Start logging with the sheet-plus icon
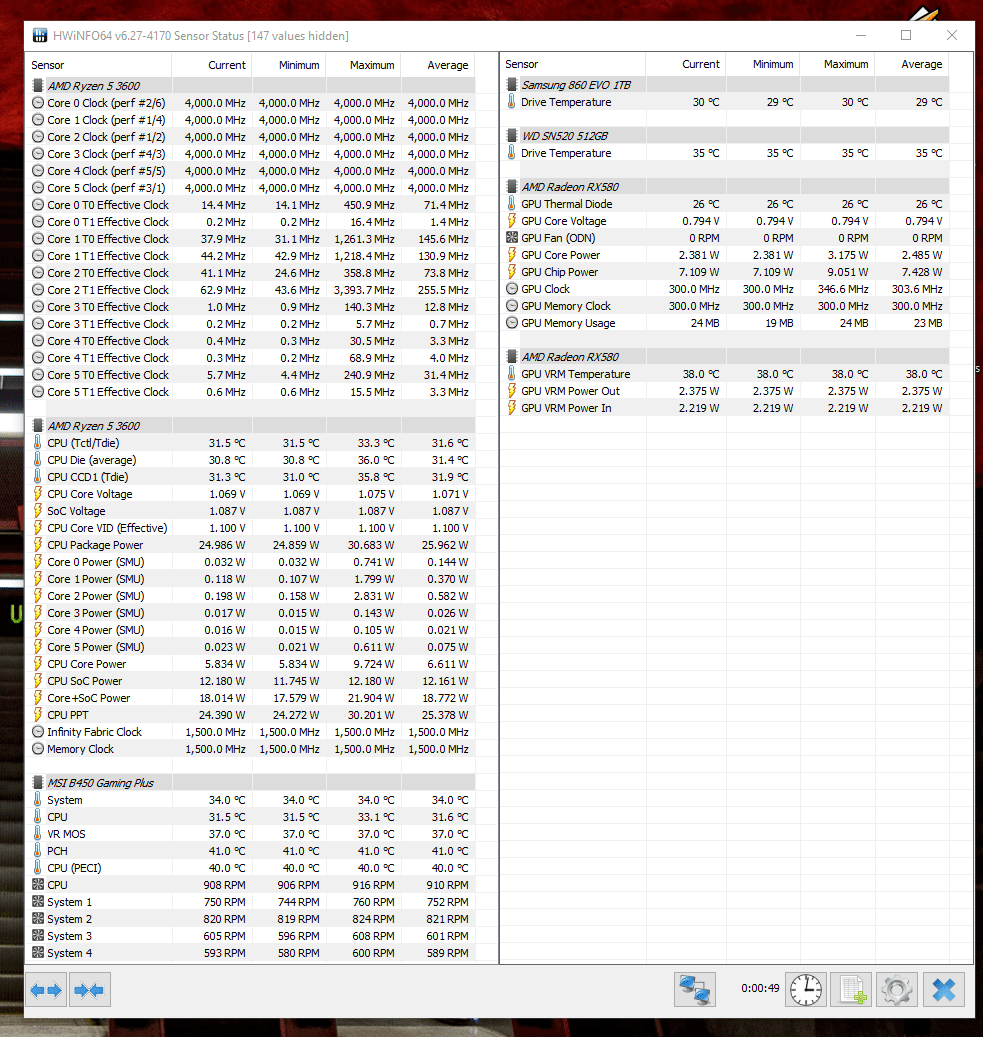The height and width of the screenshot is (1037, 983). tap(851, 989)
